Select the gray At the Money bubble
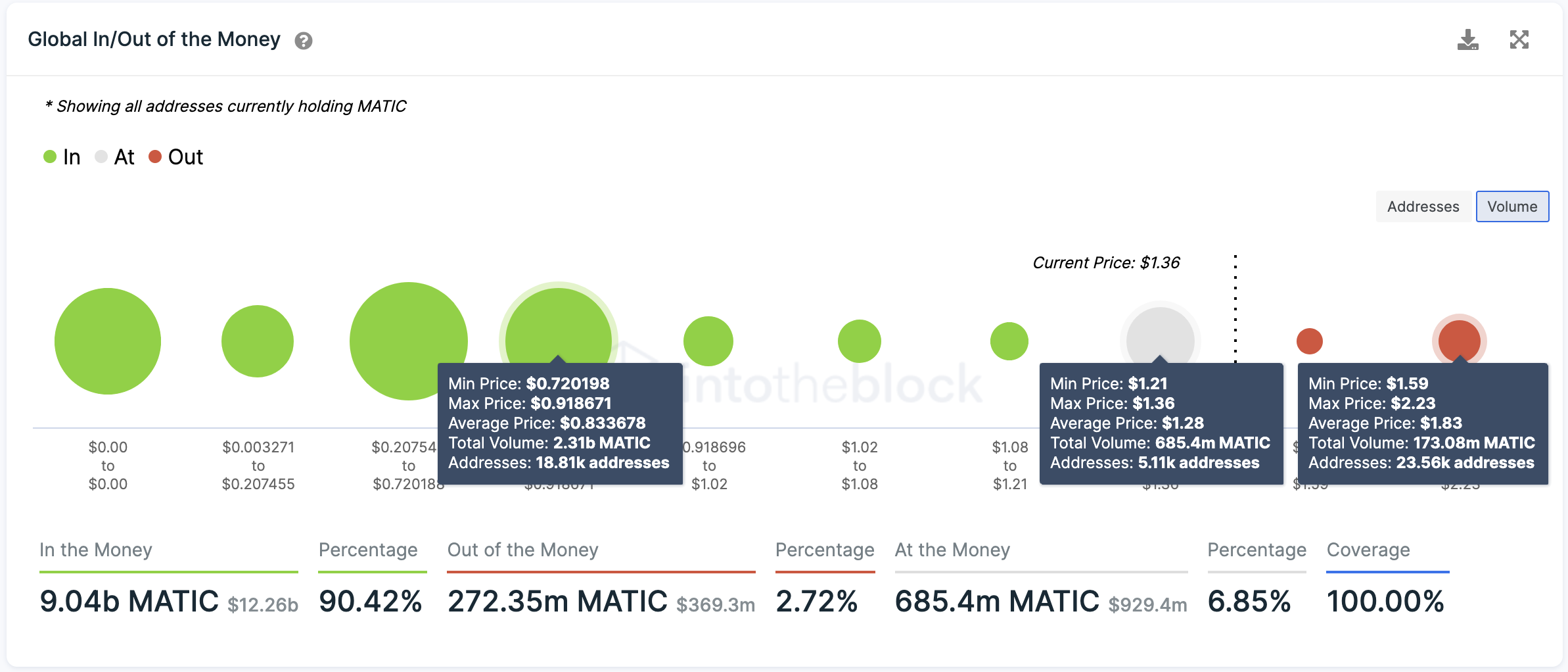 [x=1161, y=334]
